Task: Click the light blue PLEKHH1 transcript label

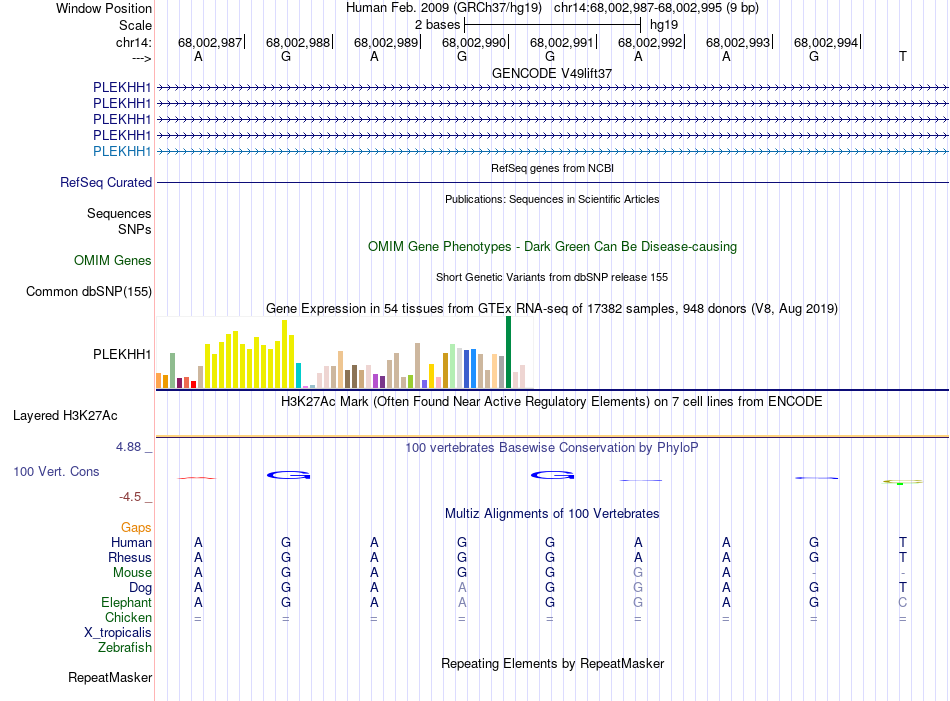Action: pyautogui.click(x=122, y=151)
